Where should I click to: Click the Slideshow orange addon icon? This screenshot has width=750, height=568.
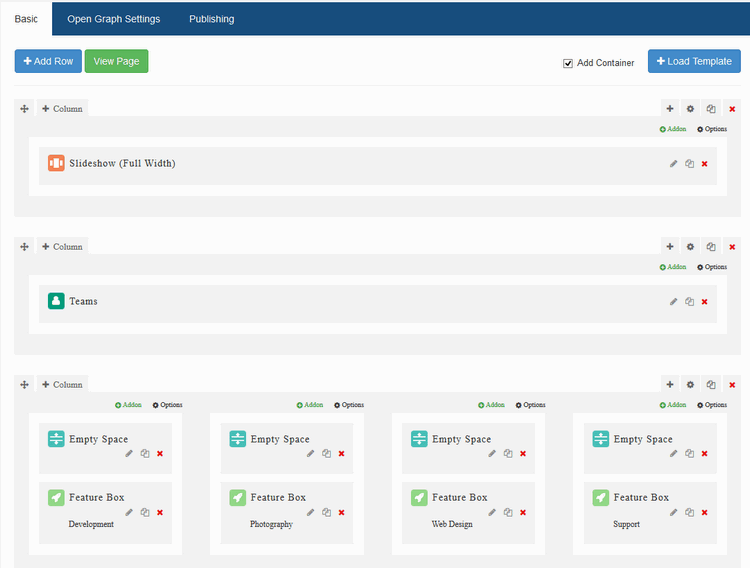[x=56, y=163]
